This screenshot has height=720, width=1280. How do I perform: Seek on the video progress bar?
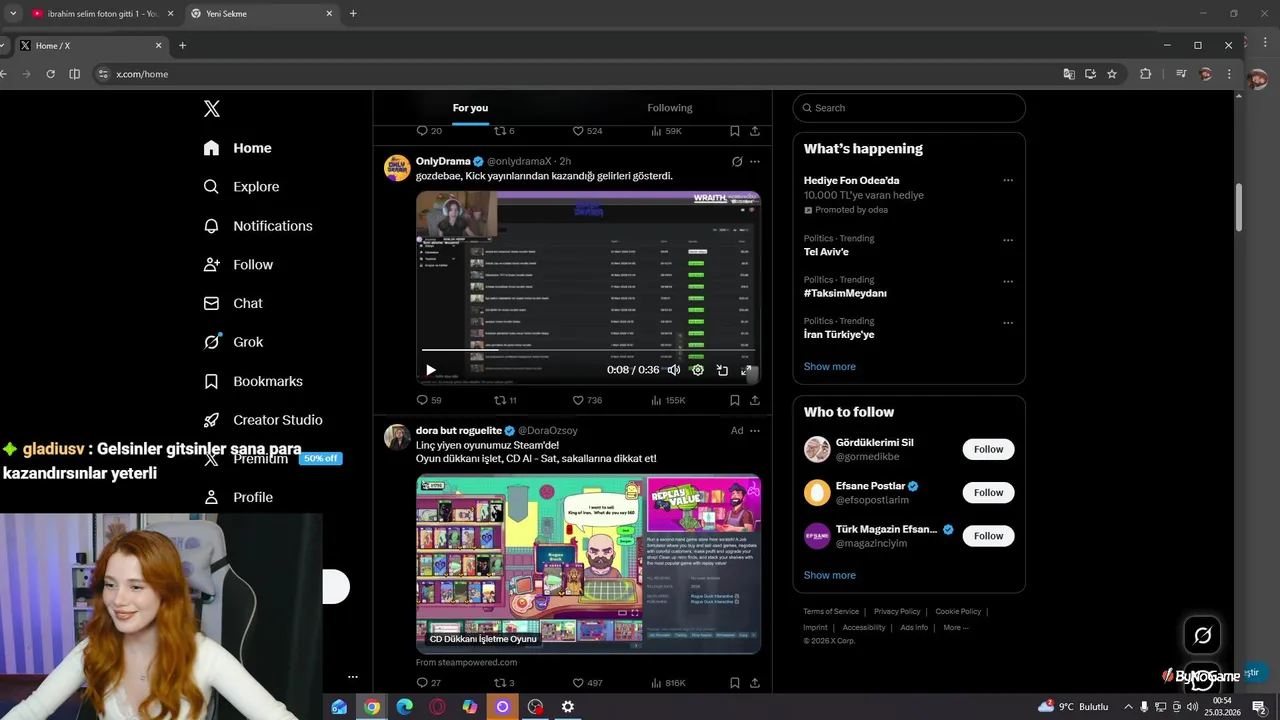coord(588,350)
